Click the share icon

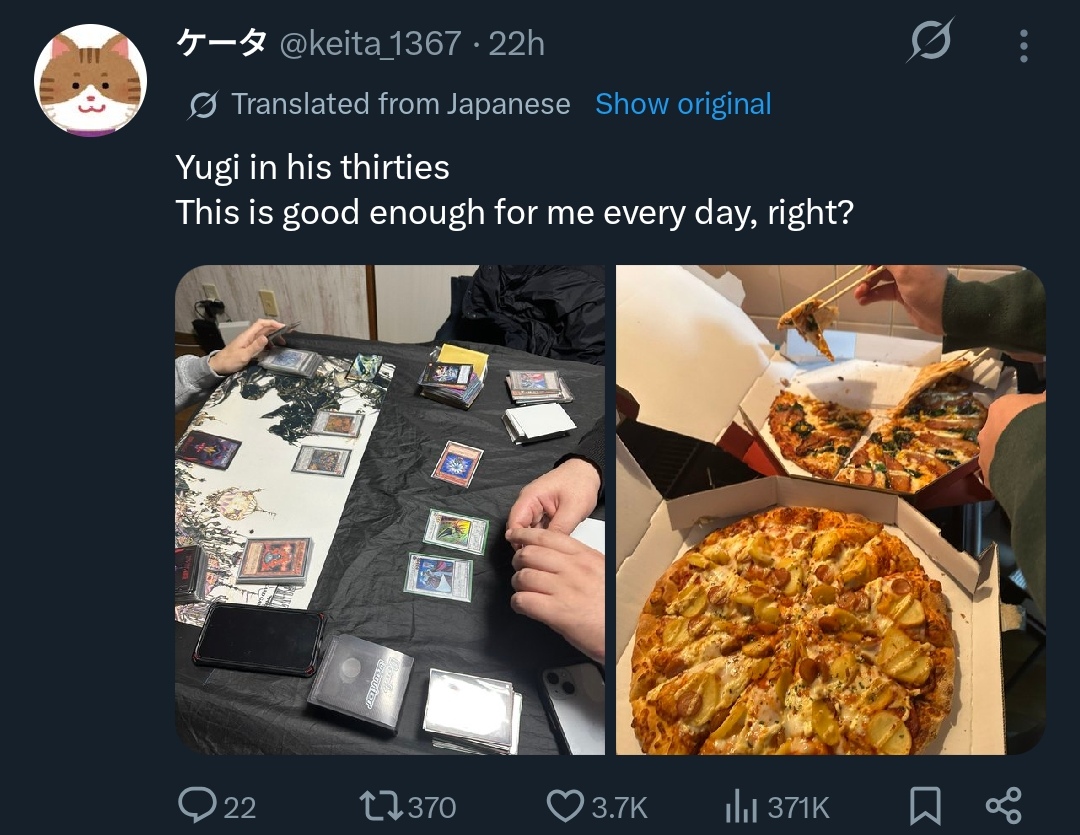pos(1004,805)
